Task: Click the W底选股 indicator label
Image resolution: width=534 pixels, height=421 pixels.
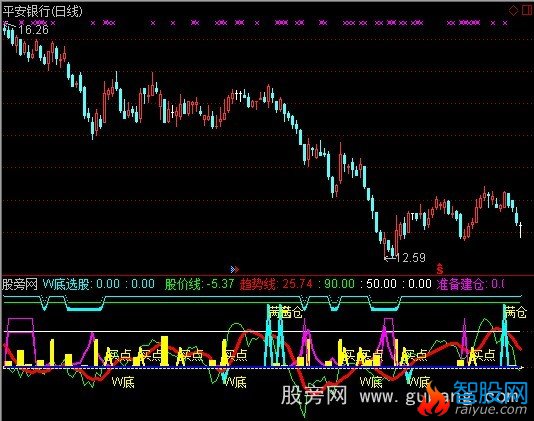Action: tap(66, 284)
